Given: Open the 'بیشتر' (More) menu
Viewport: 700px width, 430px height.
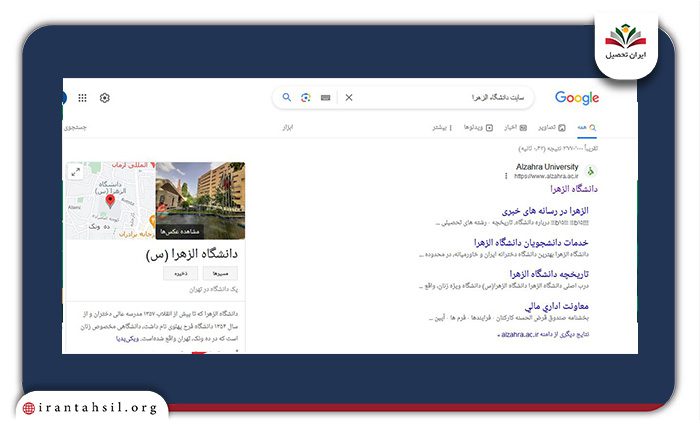Looking at the screenshot, I should [442, 128].
